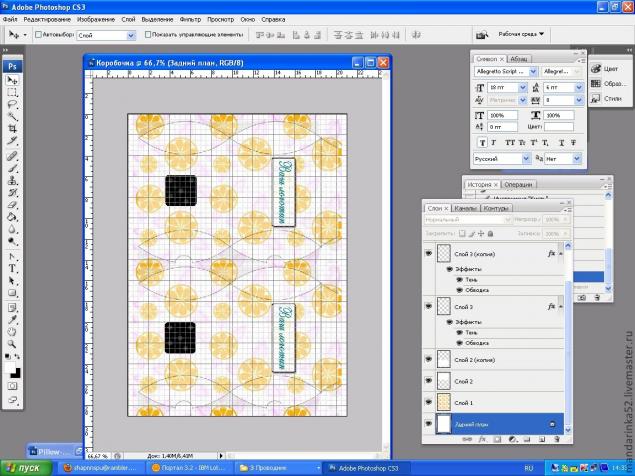Select the Slice tool

coord(13,141)
